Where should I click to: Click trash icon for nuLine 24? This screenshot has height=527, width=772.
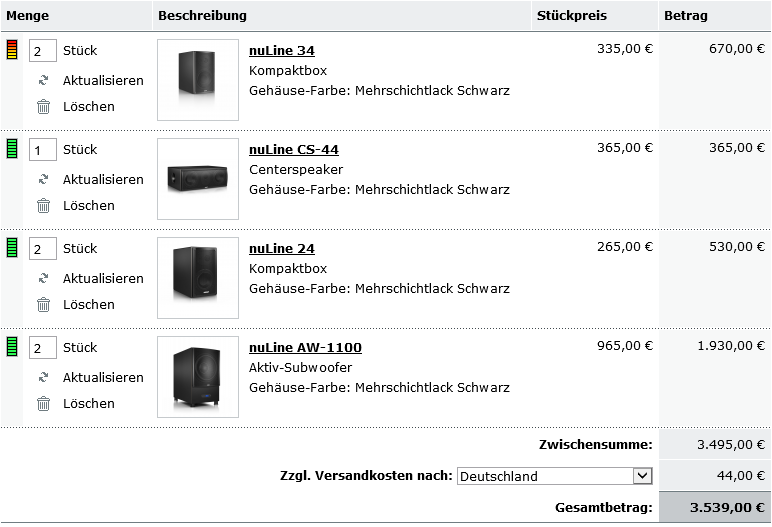(x=43, y=304)
